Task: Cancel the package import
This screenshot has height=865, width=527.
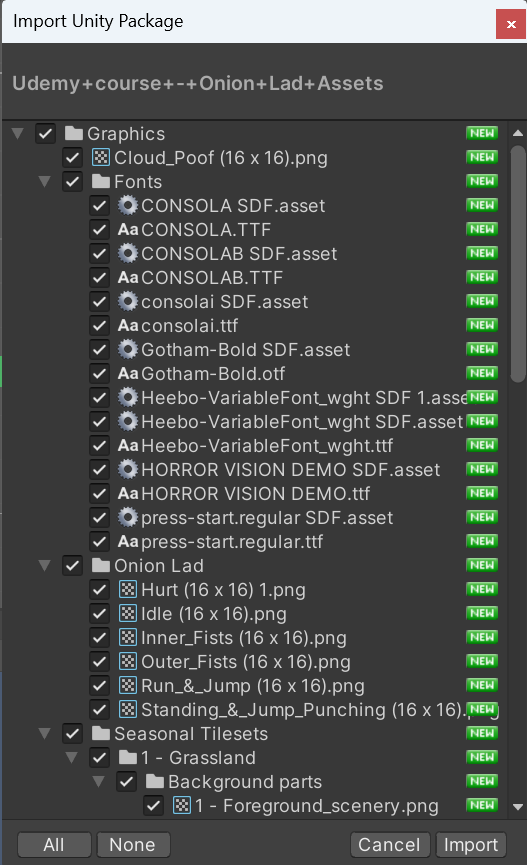Action: click(390, 845)
